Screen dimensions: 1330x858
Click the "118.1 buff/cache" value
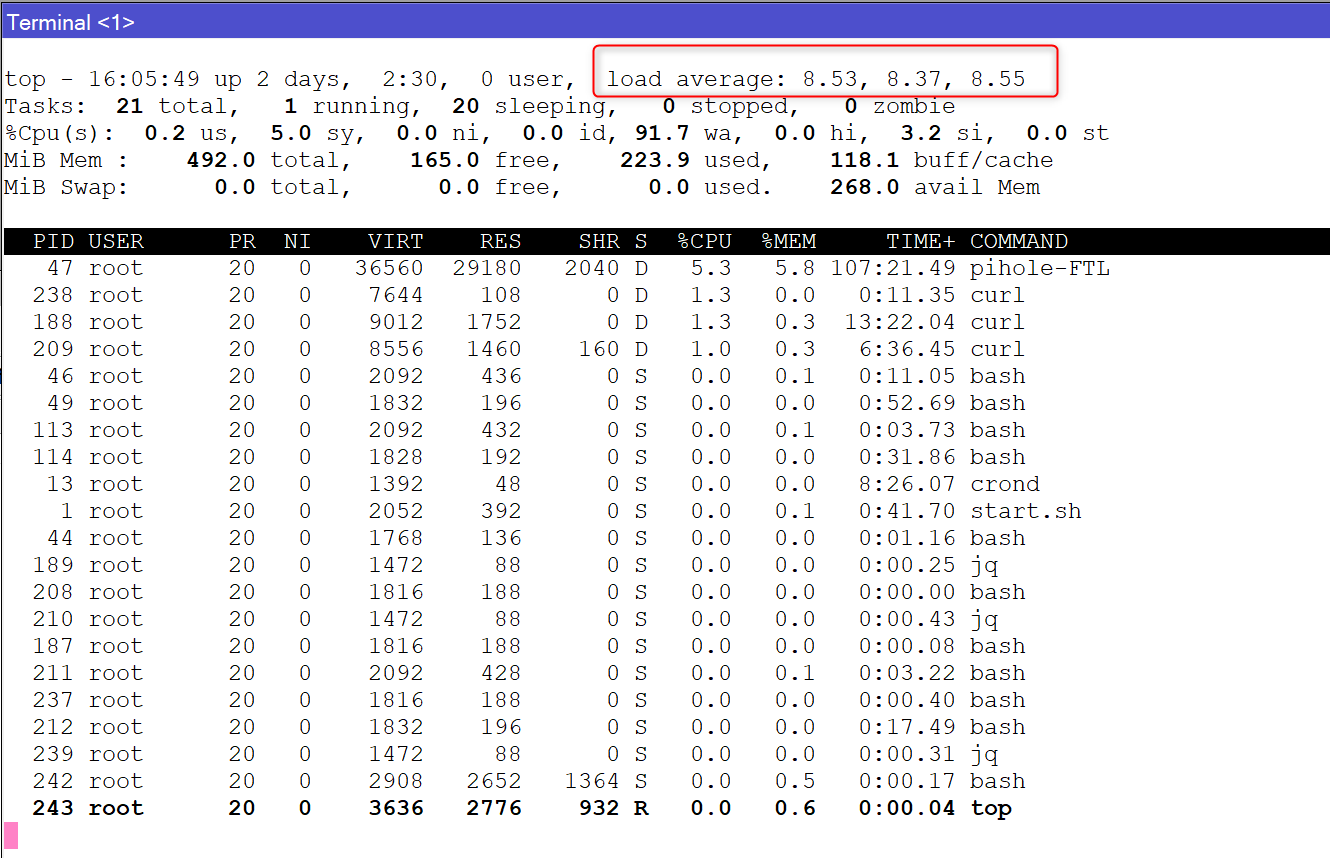point(942,160)
